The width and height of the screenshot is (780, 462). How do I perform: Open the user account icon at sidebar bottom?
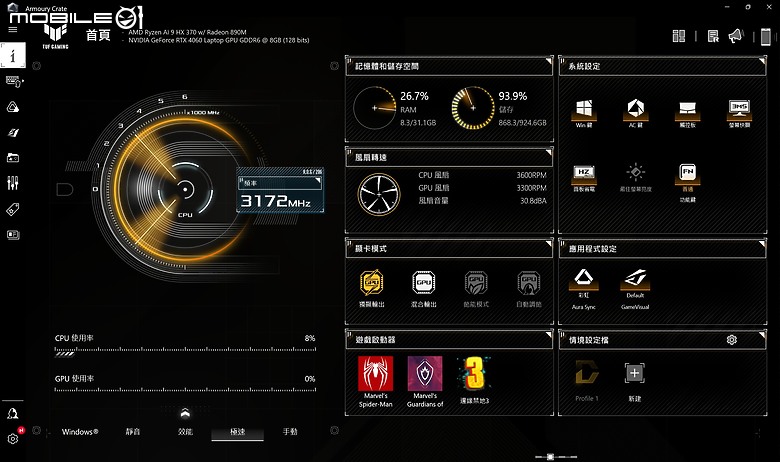[13, 413]
